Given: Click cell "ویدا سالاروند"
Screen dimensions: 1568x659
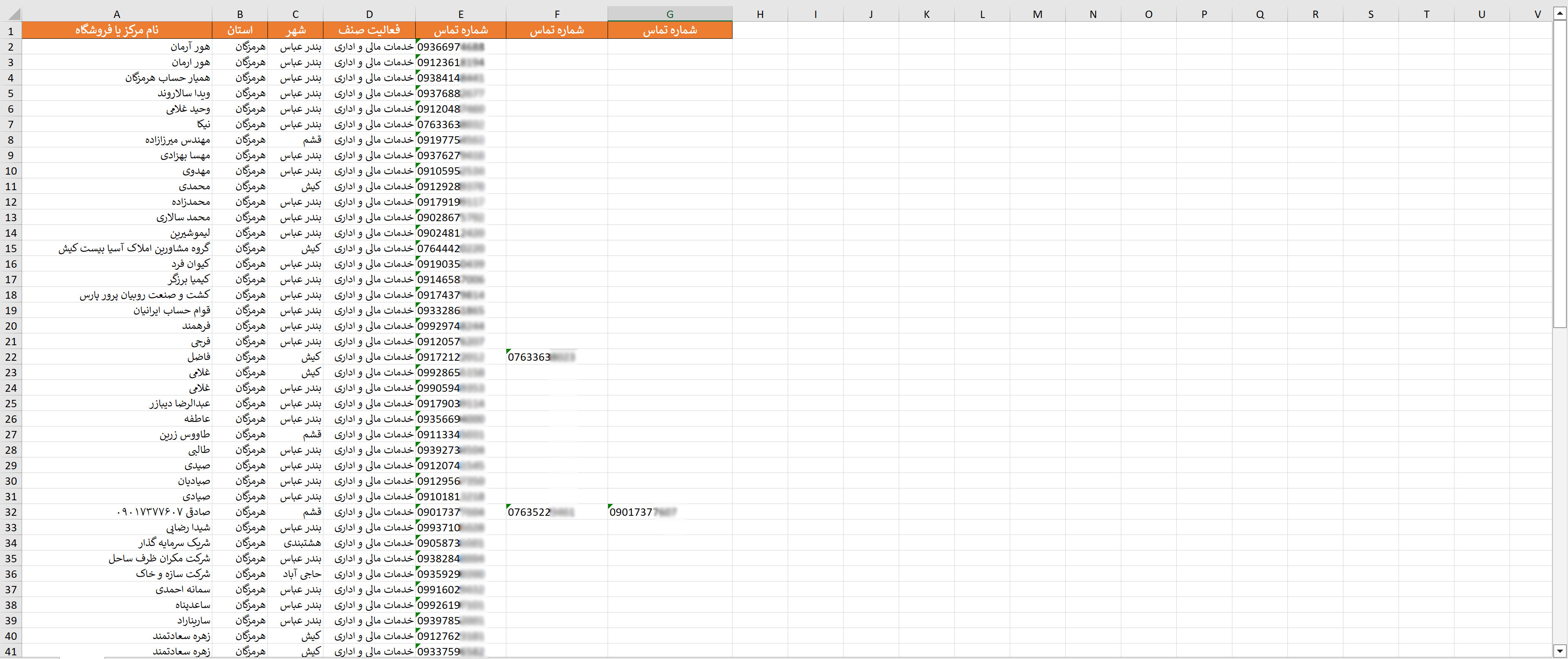Looking at the screenshot, I should pyautogui.click(x=117, y=93).
